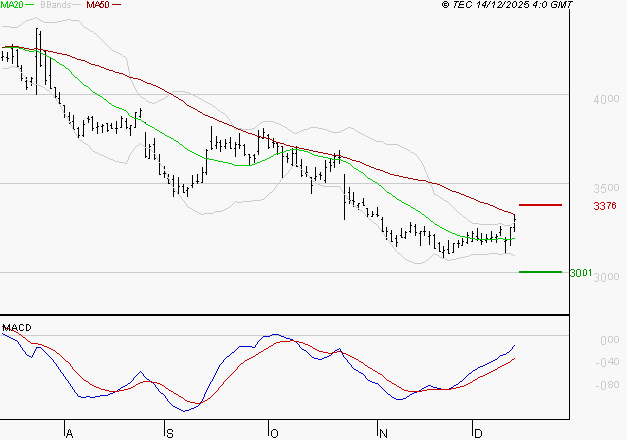
Task: Click the MA50 legend label
Action: [98, 5]
